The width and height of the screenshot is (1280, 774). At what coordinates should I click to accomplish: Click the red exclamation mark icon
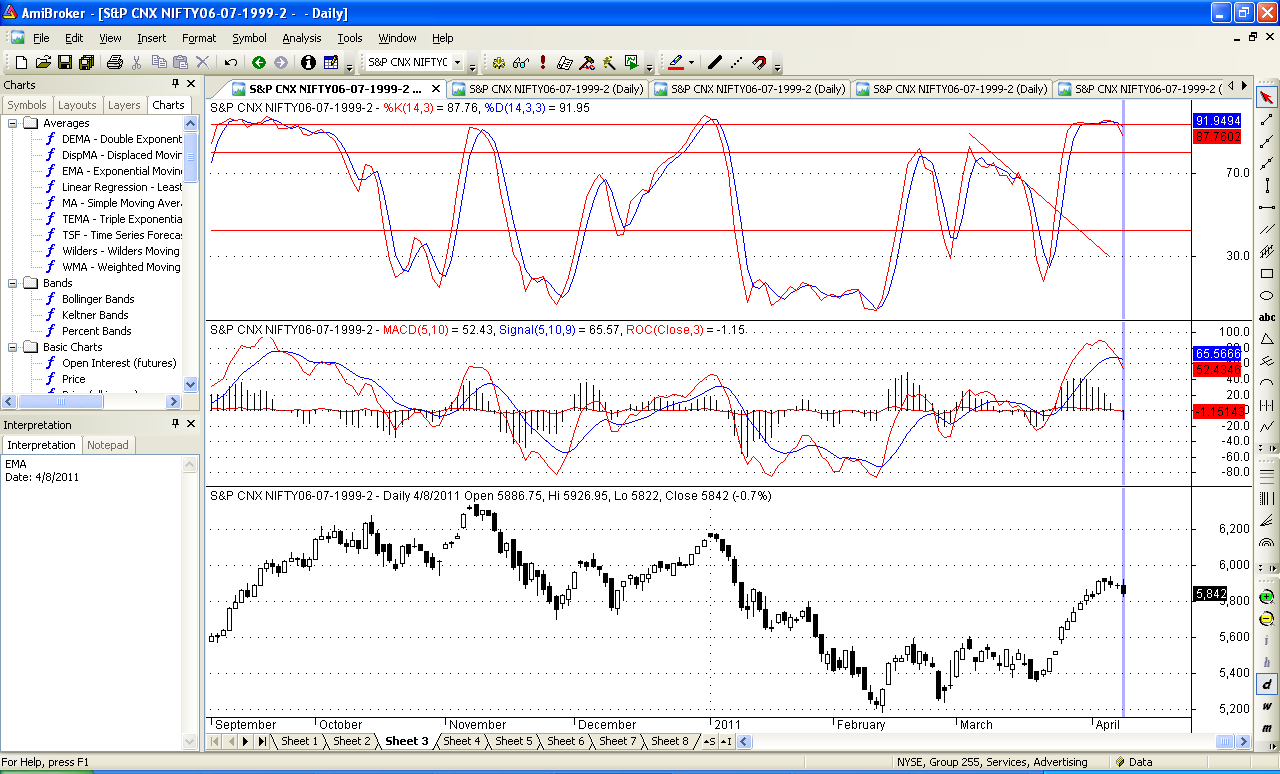[543, 62]
